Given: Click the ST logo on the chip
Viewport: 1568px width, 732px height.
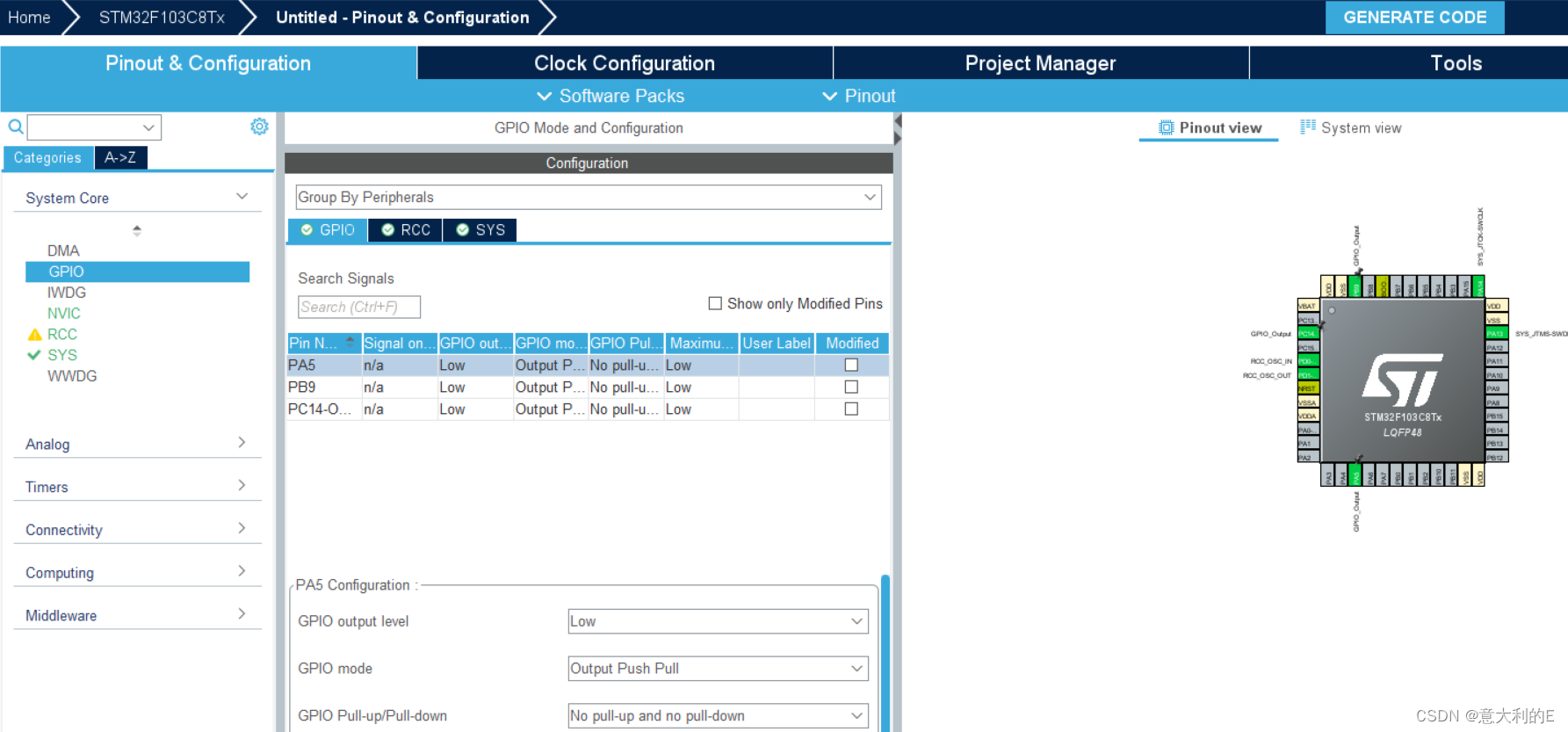Looking at the screenshot, I should point(1403,380).
